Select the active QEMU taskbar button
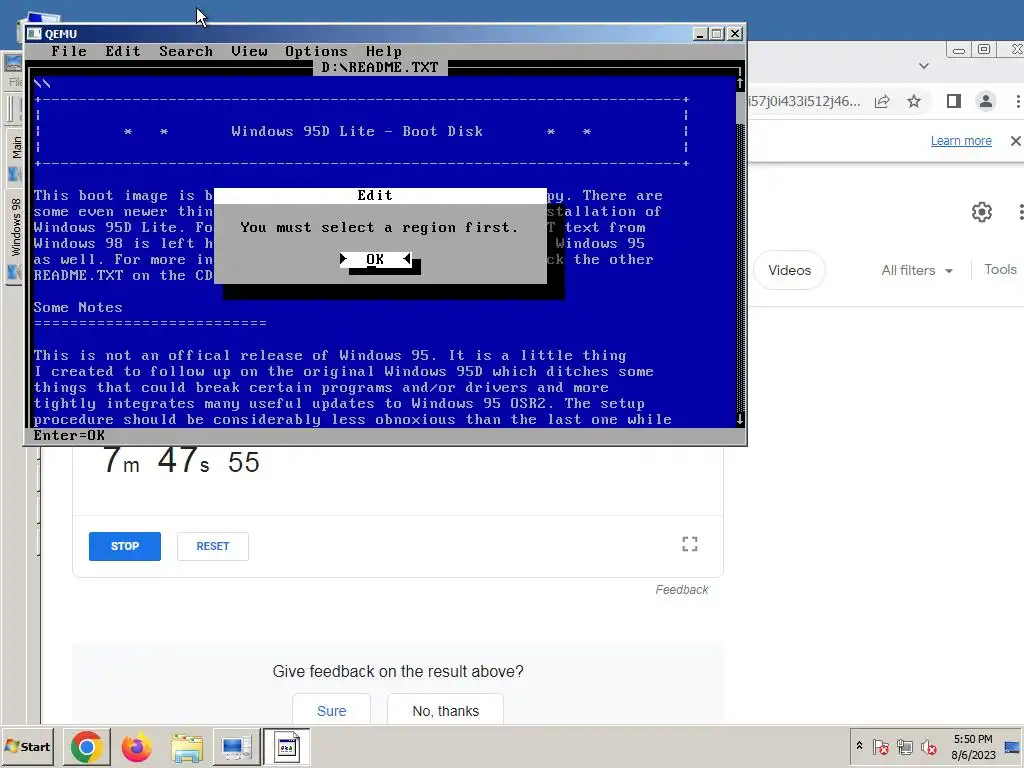This screenshot has width=1024, height=768. click(x=287, y=746)
